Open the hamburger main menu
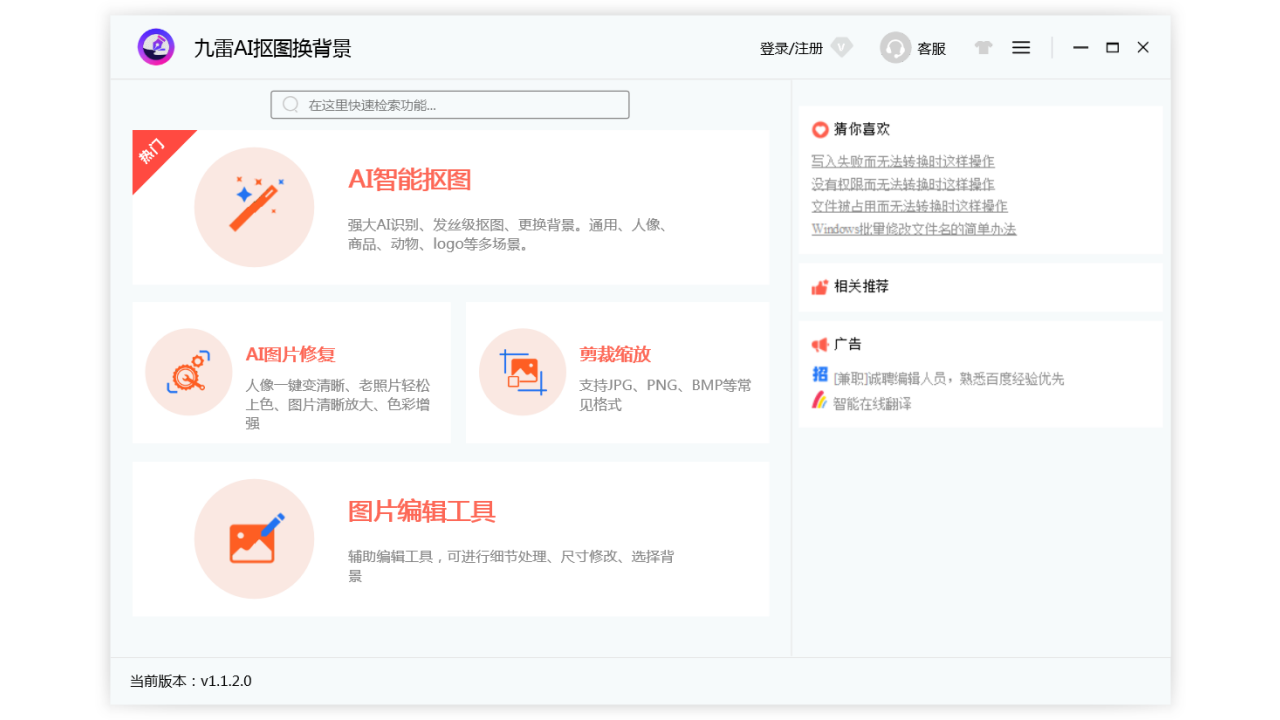Image resolution: width=1280 pixels, height=720 pixels. pyautogui.click(x=1021, y=47)
